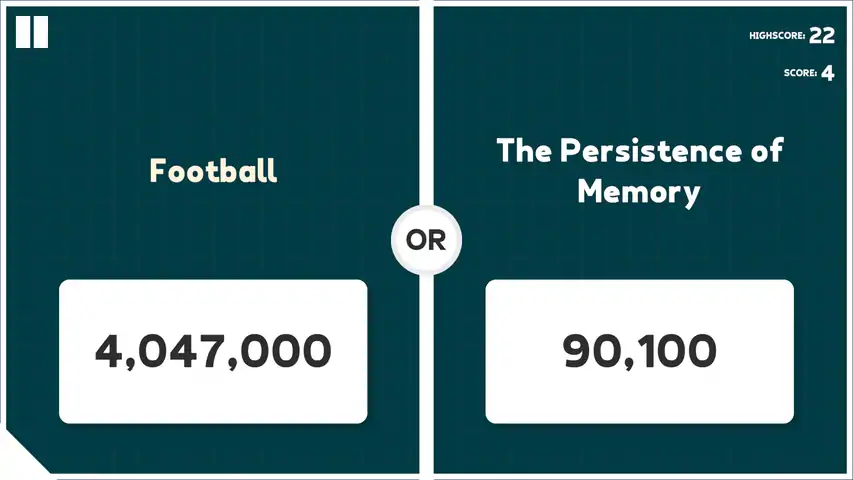Click the SCORE label

pos(800,73)
